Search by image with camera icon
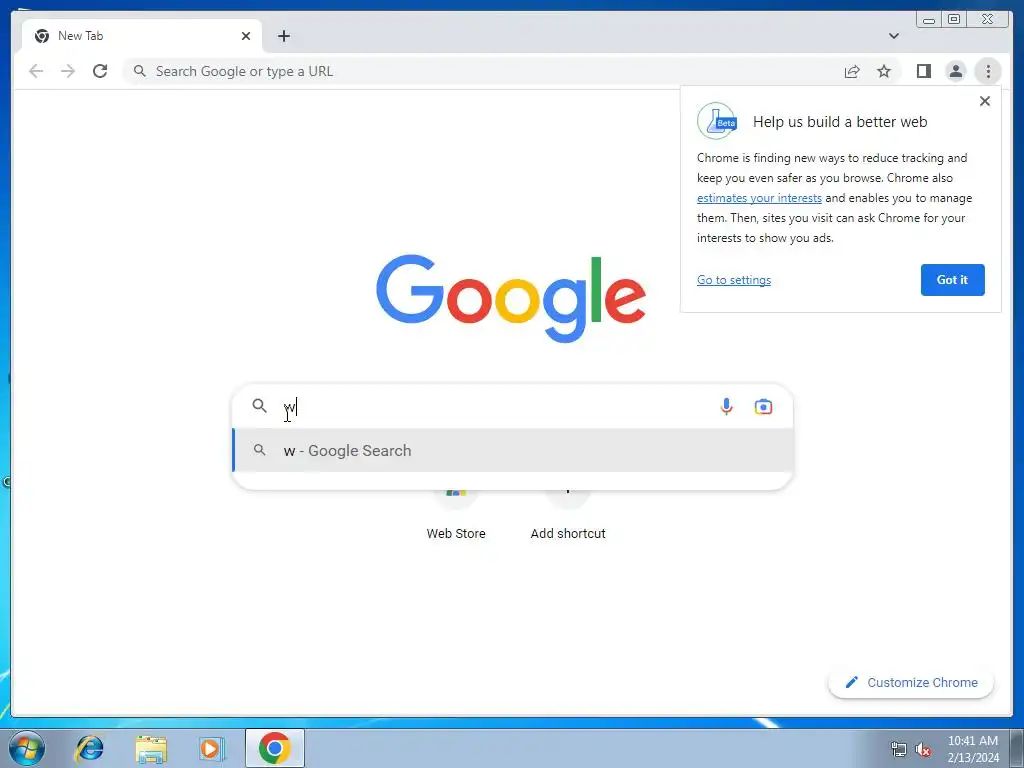This screenshot has width=1024, height=768. (763, 407)
